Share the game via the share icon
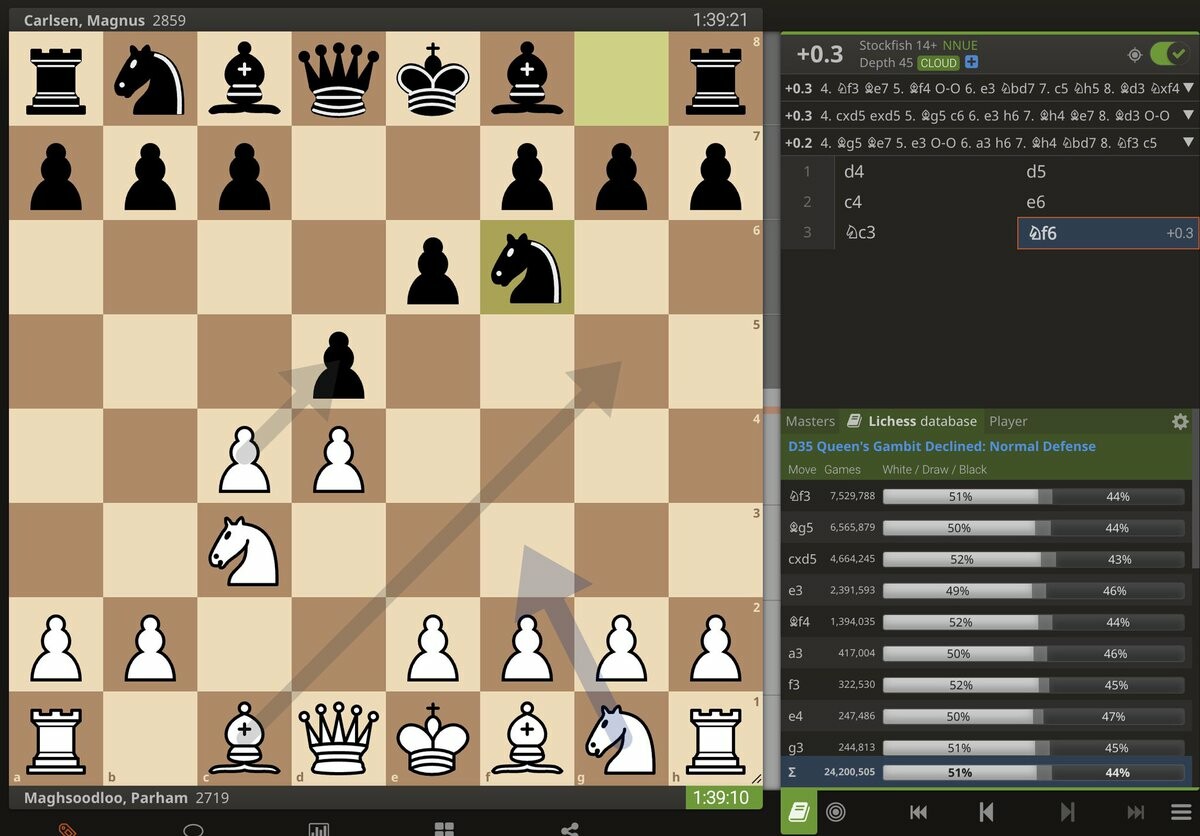This screenshot has height=836, width=1200. point(570,831)
